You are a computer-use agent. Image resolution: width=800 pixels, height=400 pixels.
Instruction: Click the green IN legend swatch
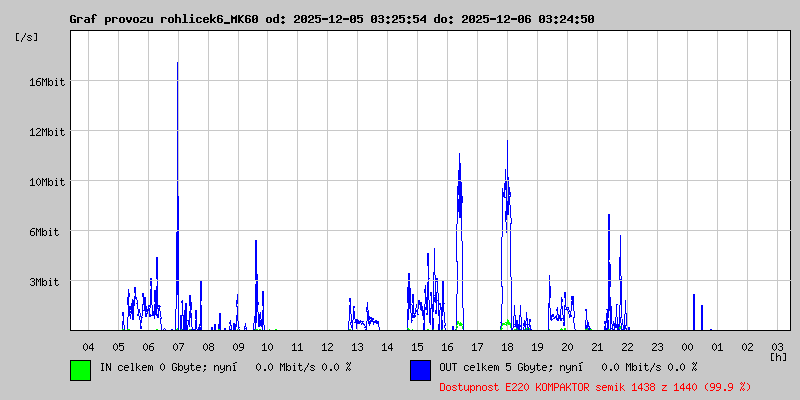tap(80, 370)
